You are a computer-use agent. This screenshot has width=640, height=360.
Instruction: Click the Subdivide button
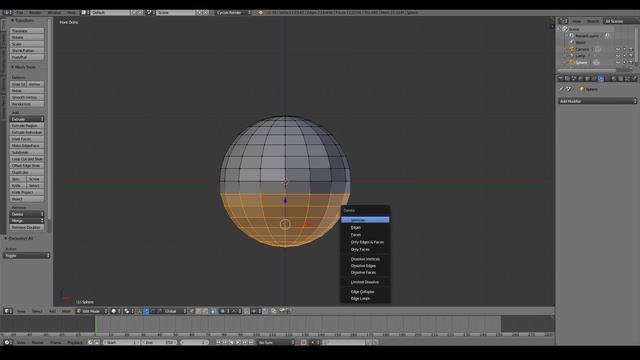click(27, 152)
